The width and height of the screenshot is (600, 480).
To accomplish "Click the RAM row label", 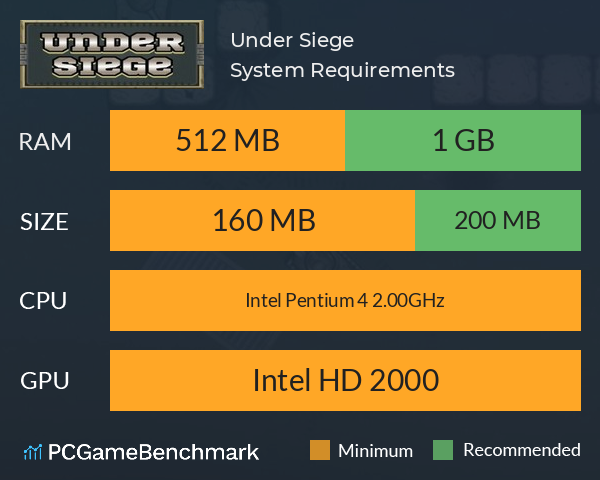I will pyautogui.click(x=45, y=142).
